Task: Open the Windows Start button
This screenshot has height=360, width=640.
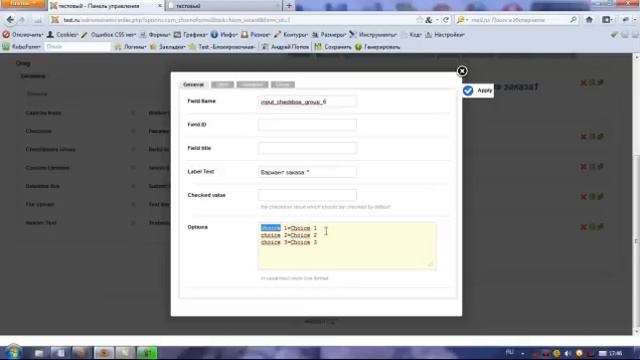Action: click(x=13, y=352)
